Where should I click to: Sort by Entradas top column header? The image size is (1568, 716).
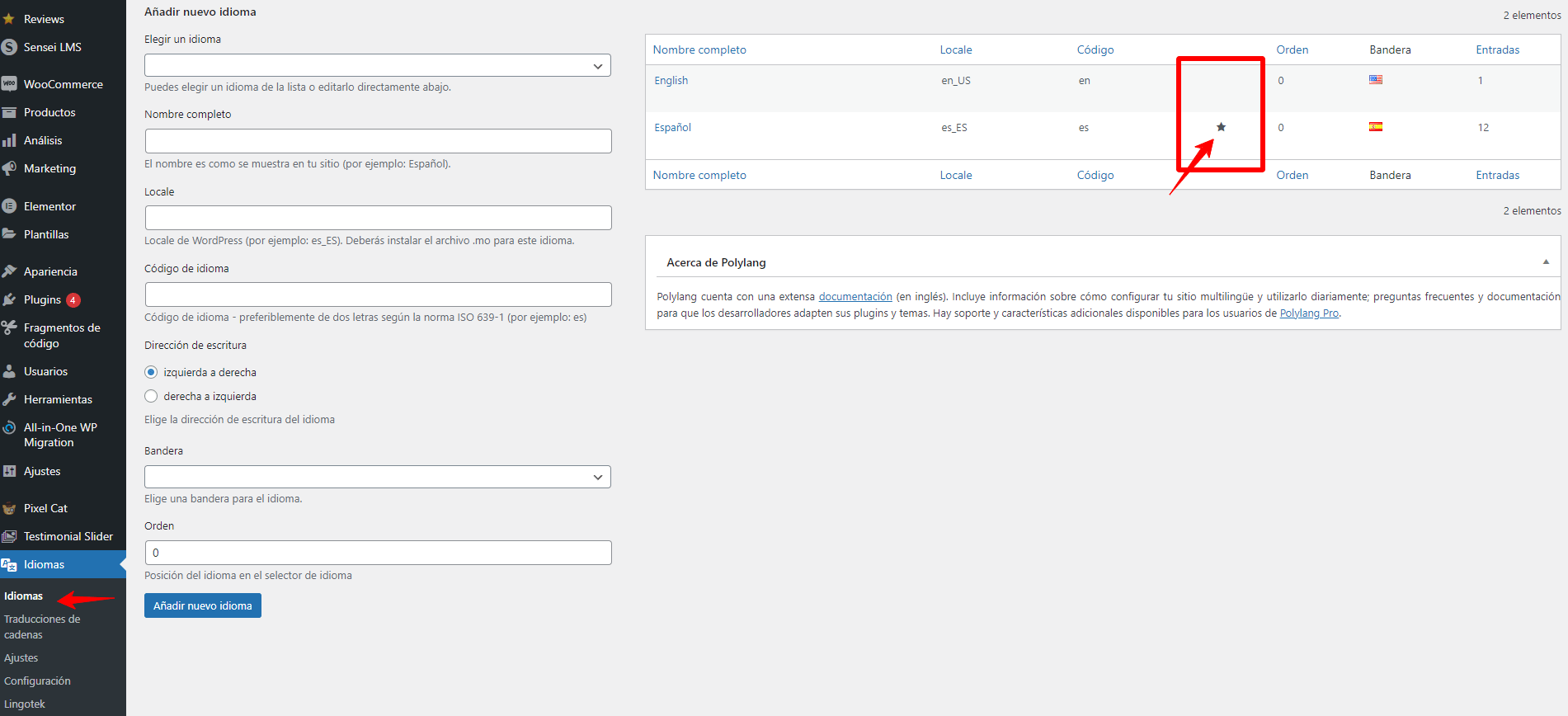click(x=1498, y=49)
